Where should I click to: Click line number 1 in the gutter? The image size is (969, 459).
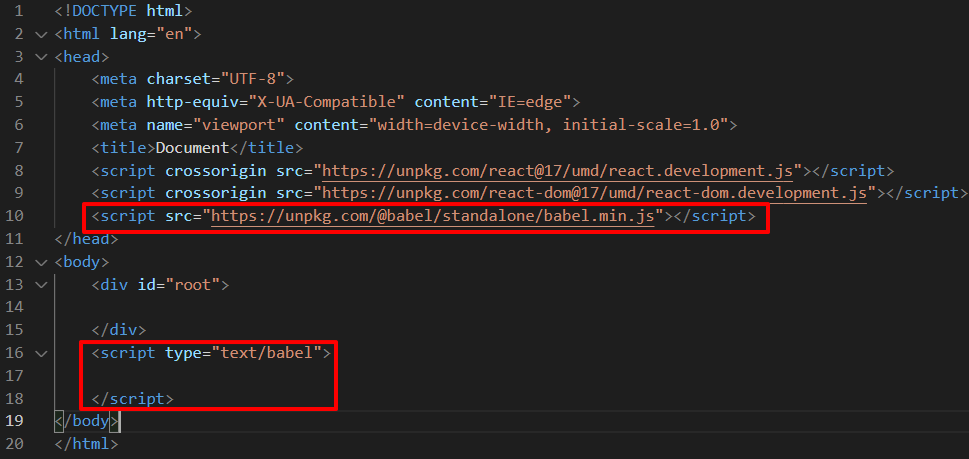(x=18, y=11)
